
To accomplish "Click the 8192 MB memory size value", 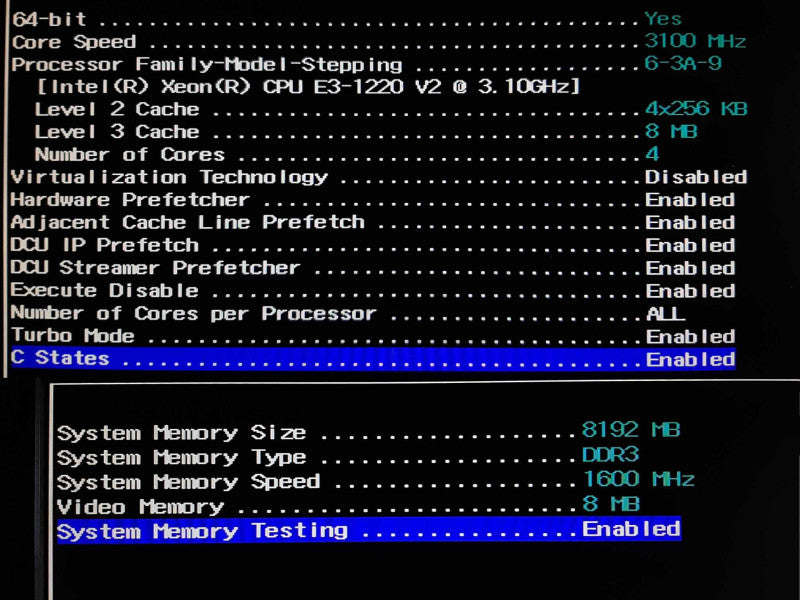I will point(631,429).
